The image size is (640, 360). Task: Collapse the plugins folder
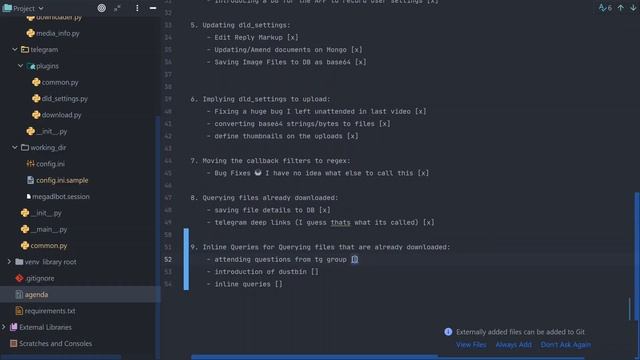coord(20,66)
